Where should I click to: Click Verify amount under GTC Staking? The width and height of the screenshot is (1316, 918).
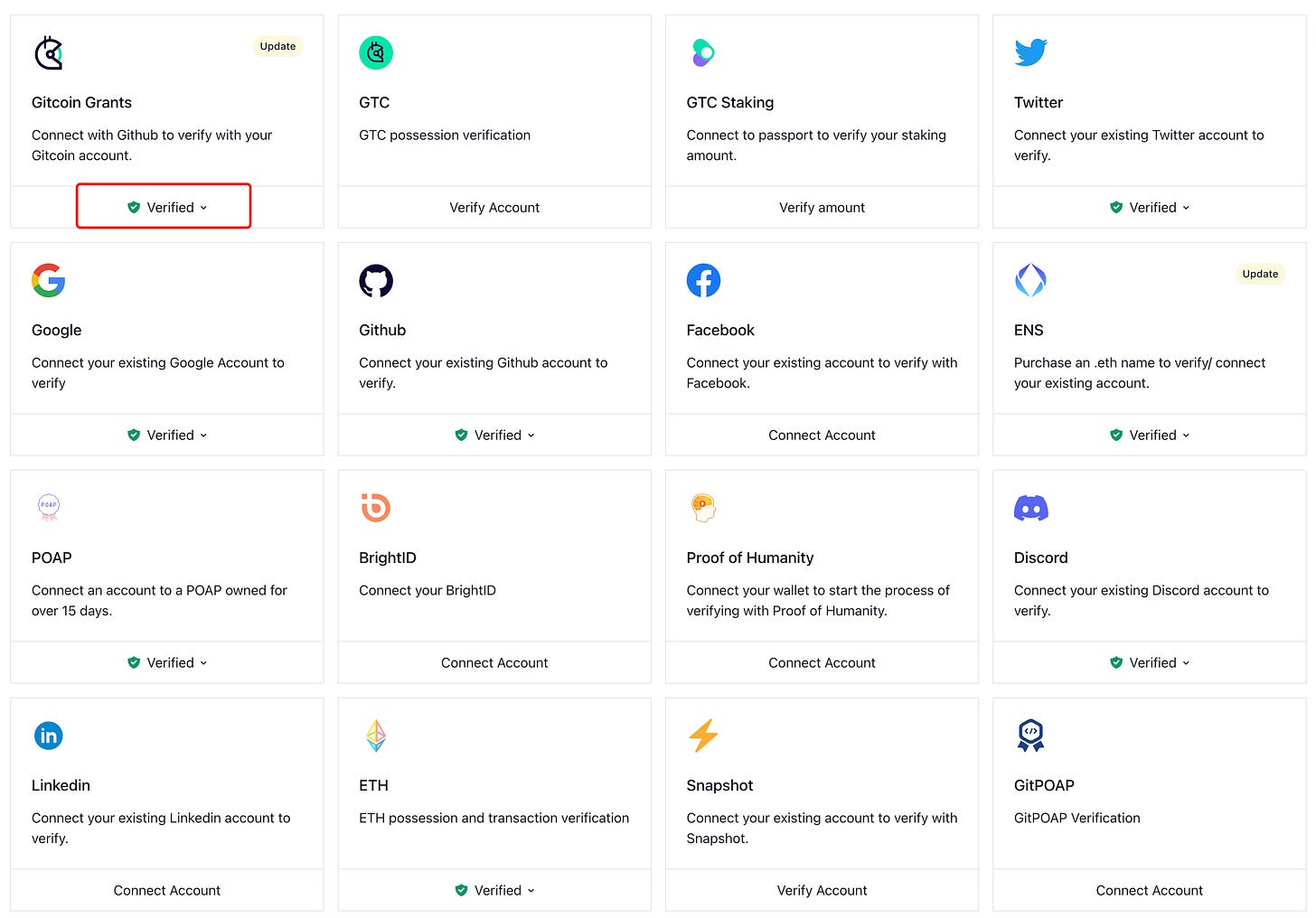click(x=822, y=207)
